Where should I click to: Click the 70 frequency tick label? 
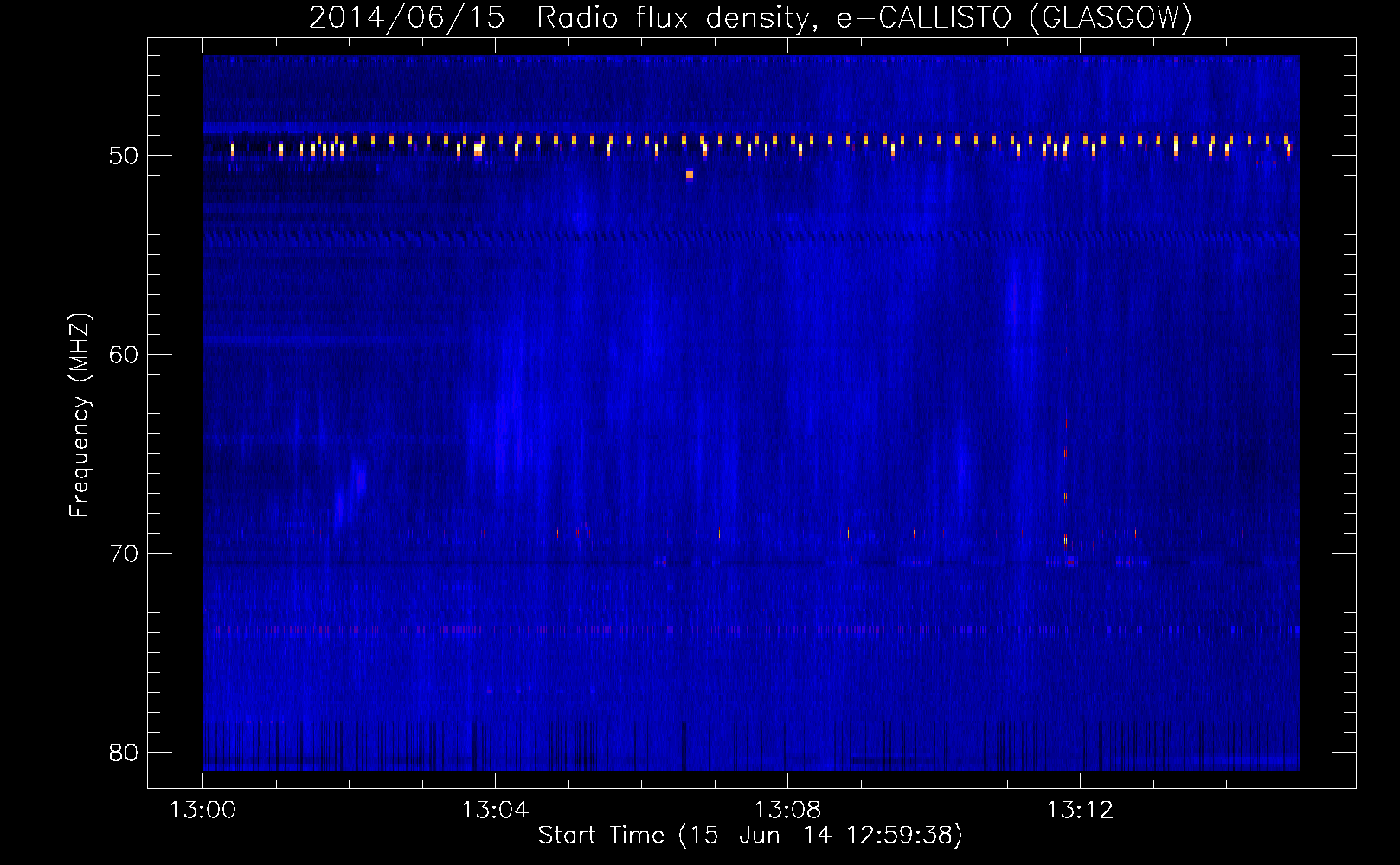click(x=124, y=554)
